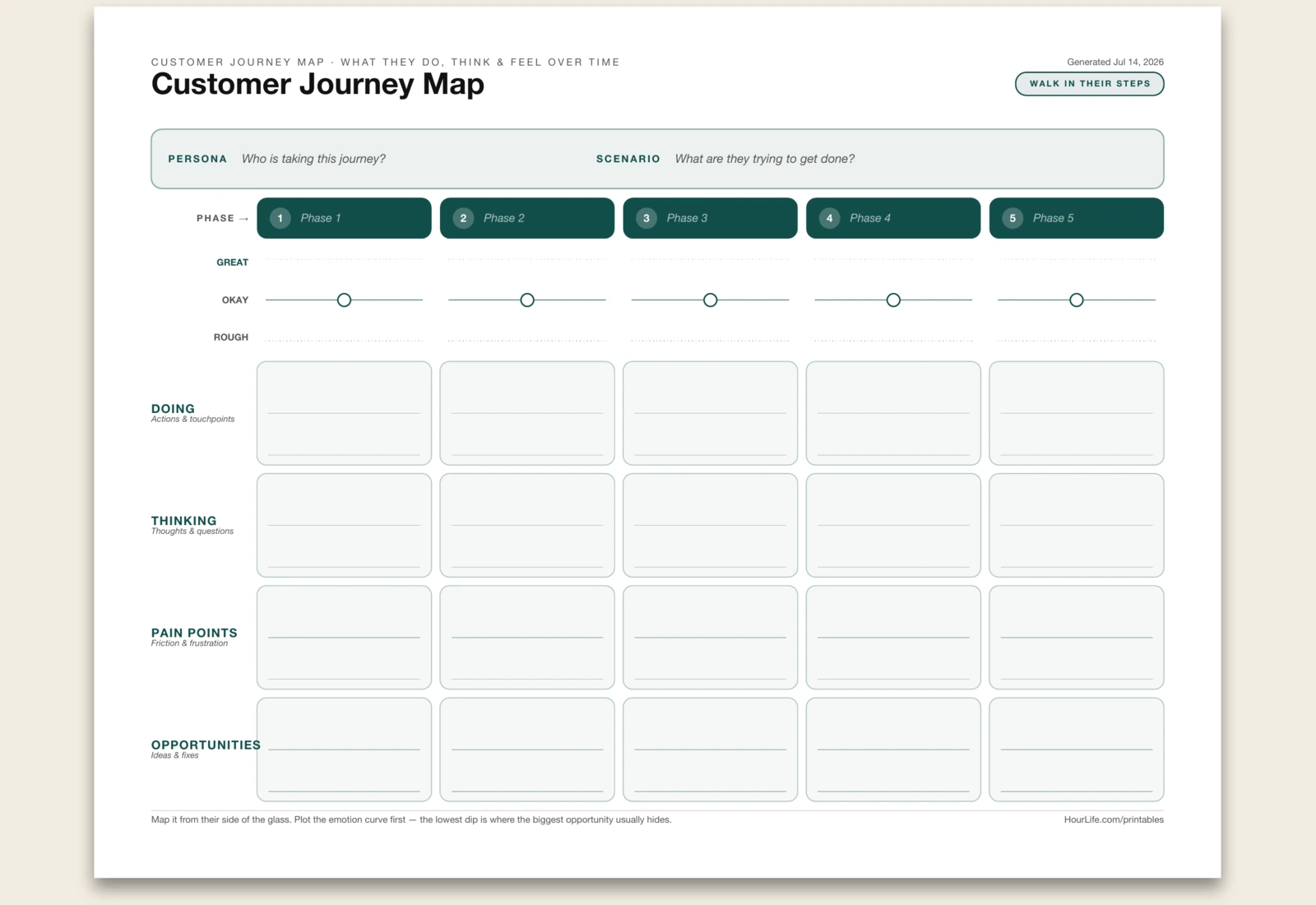The height and width of the screenshot is (905, 1316).
Task: Click the 'ROUGH' emotion level label
Action: coord(231,337)
